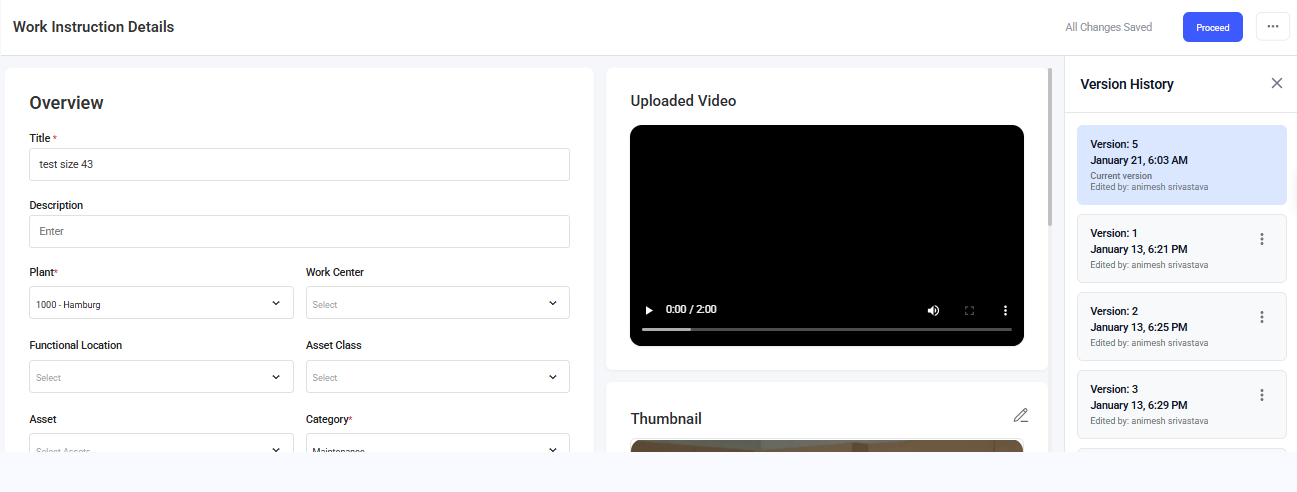The width and height of the screenshot is (1297, 492).
Task: Open video player more options menu
Action: pos(1005,310)
